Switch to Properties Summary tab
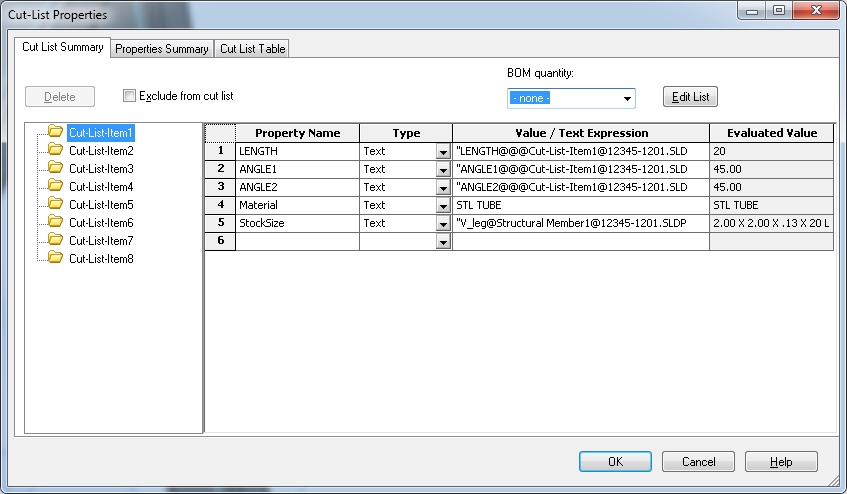 point(162,49)
